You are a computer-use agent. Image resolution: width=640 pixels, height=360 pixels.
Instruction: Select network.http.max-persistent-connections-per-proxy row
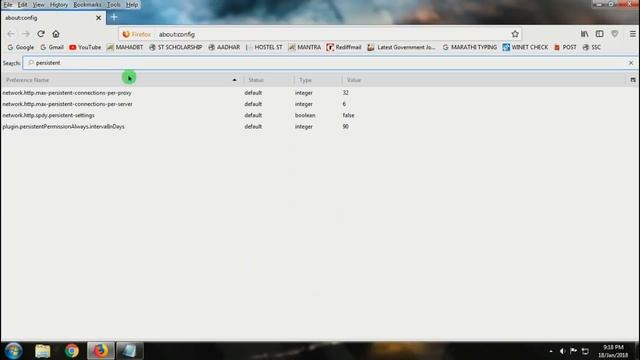click(320, 93)
